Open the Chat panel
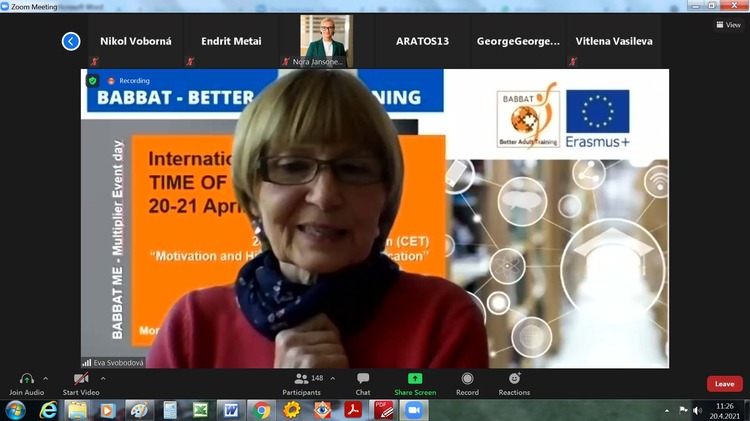Image resolution: width=750 pixels, height=421 pixels. pos(363,384)
